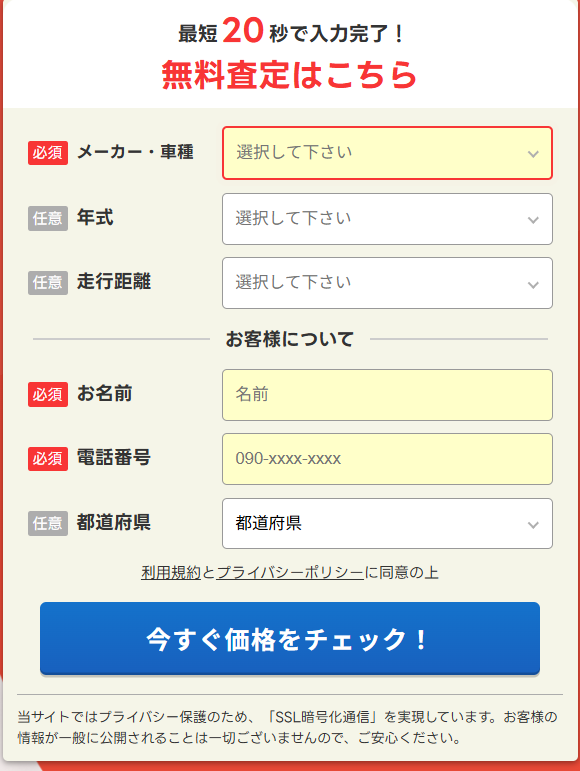Open the 年式 select box
This screenshot has height=771, width=580.
point(387,219)
